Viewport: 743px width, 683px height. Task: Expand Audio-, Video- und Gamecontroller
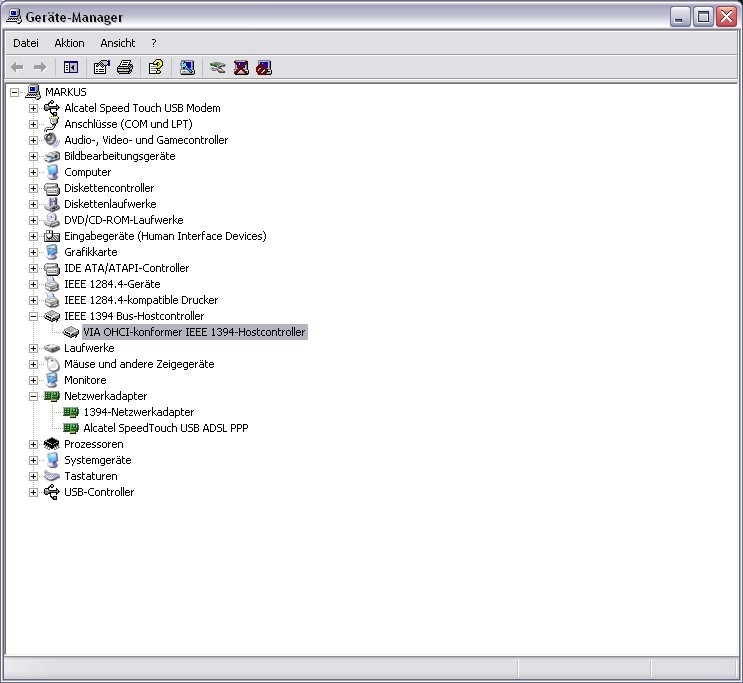[33, 140]
